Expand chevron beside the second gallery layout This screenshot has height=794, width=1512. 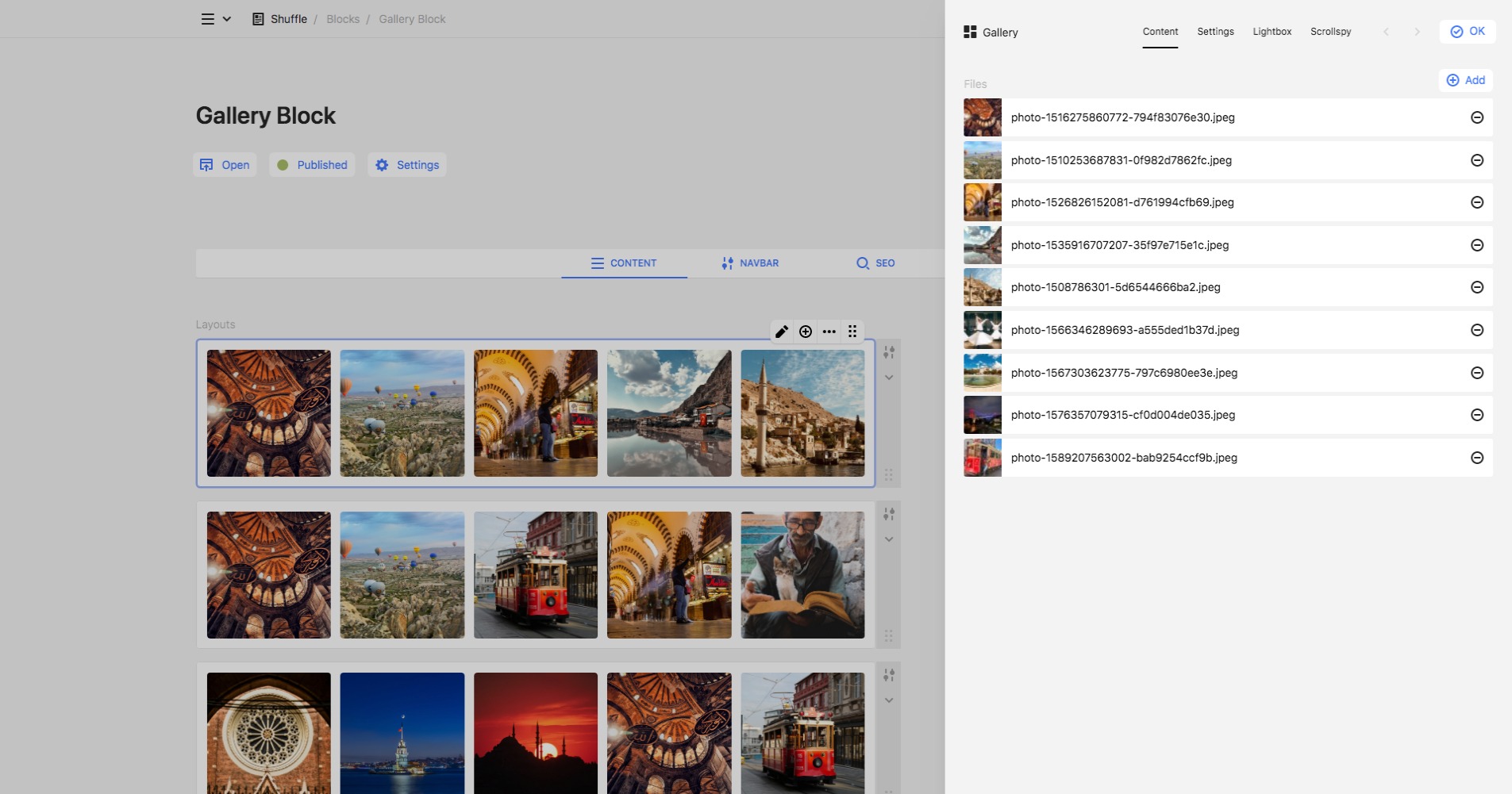point(889,539)
